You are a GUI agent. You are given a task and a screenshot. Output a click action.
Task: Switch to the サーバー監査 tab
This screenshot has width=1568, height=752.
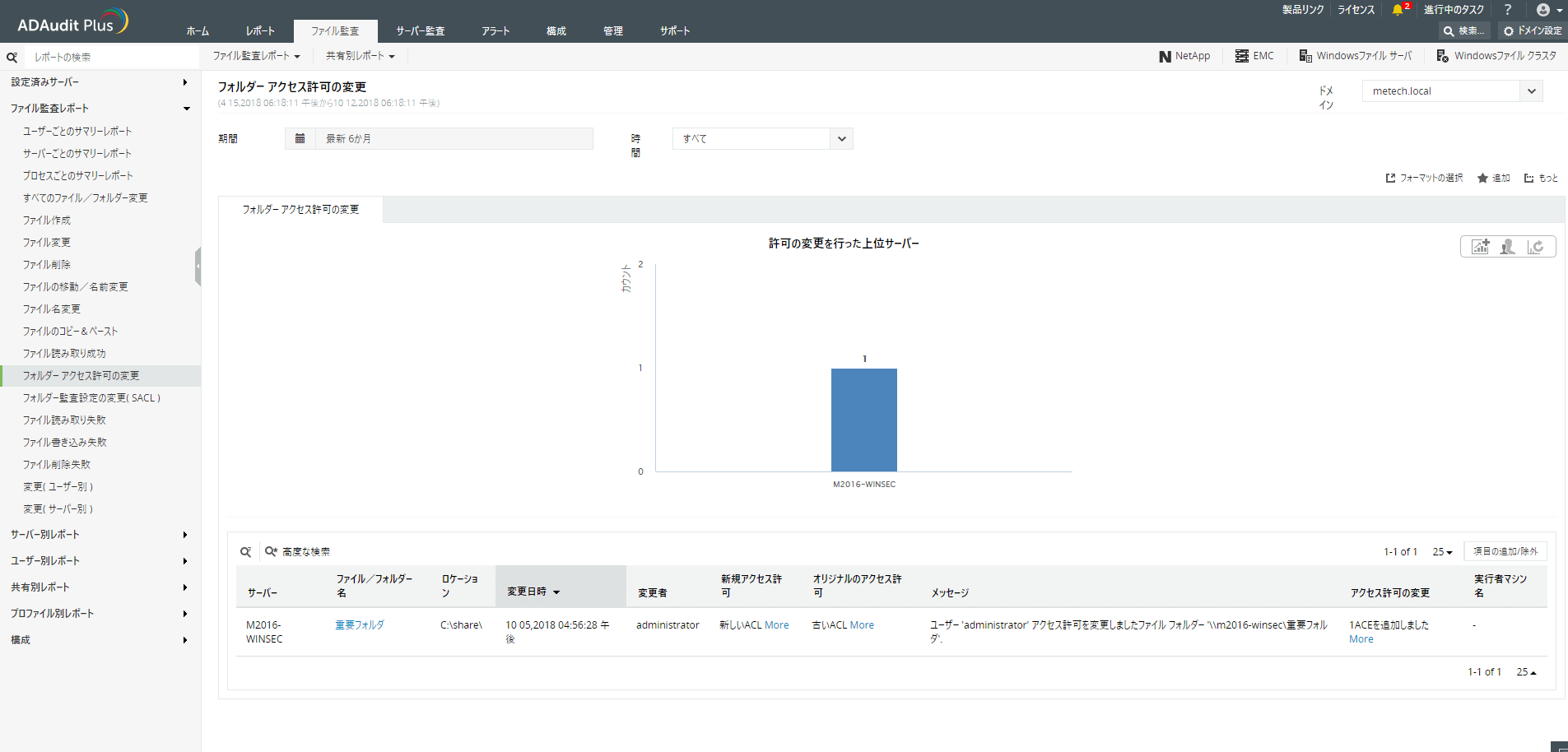tap(420, 31)
